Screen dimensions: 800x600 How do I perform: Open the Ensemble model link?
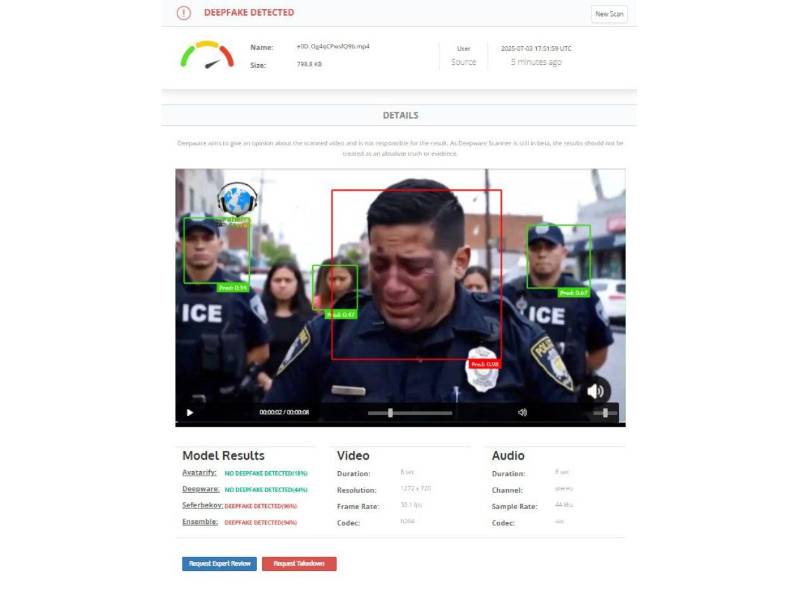[200, 521]
